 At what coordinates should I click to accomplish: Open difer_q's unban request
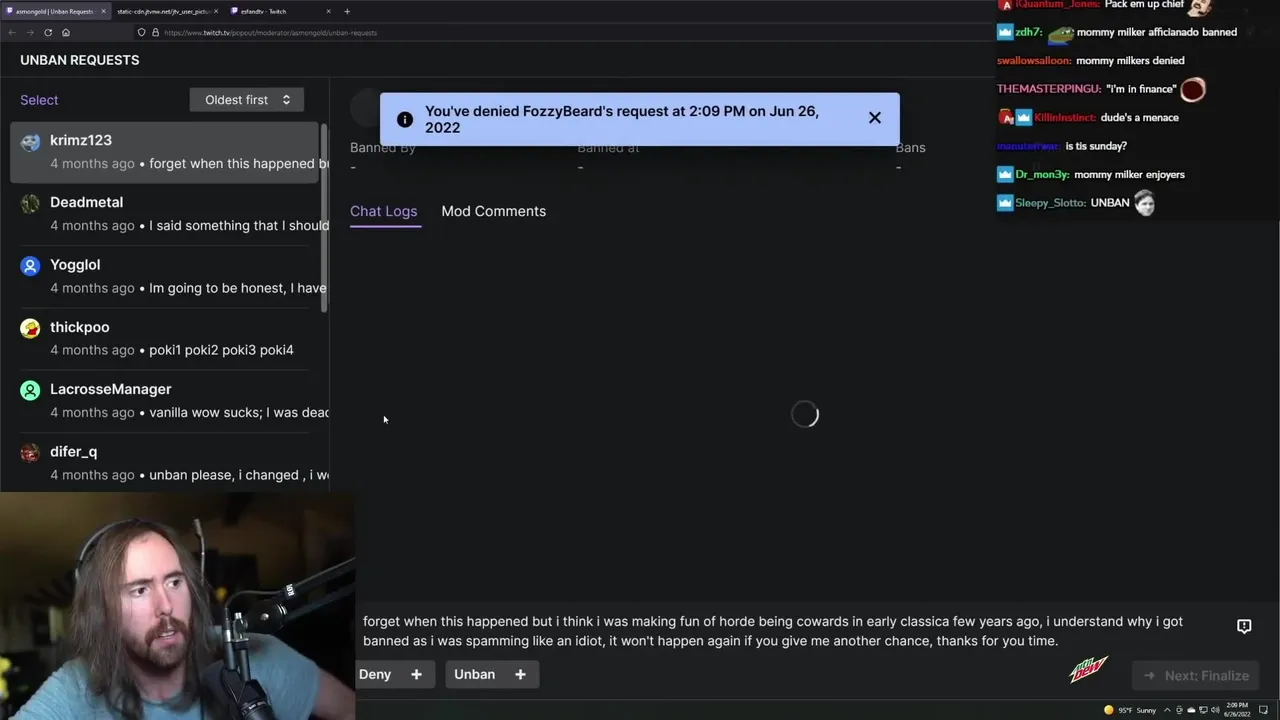coord(165,462)
